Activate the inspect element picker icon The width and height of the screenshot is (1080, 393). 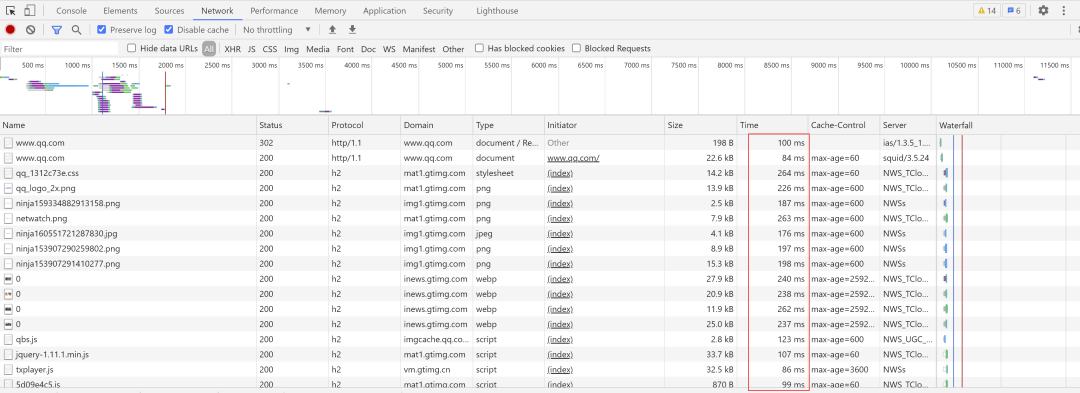point(11,10)
